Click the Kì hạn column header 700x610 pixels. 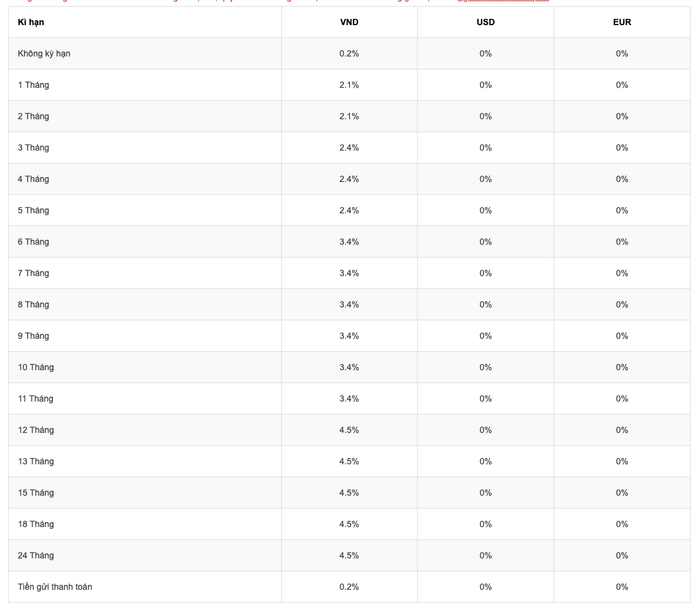tap(31, 22)
